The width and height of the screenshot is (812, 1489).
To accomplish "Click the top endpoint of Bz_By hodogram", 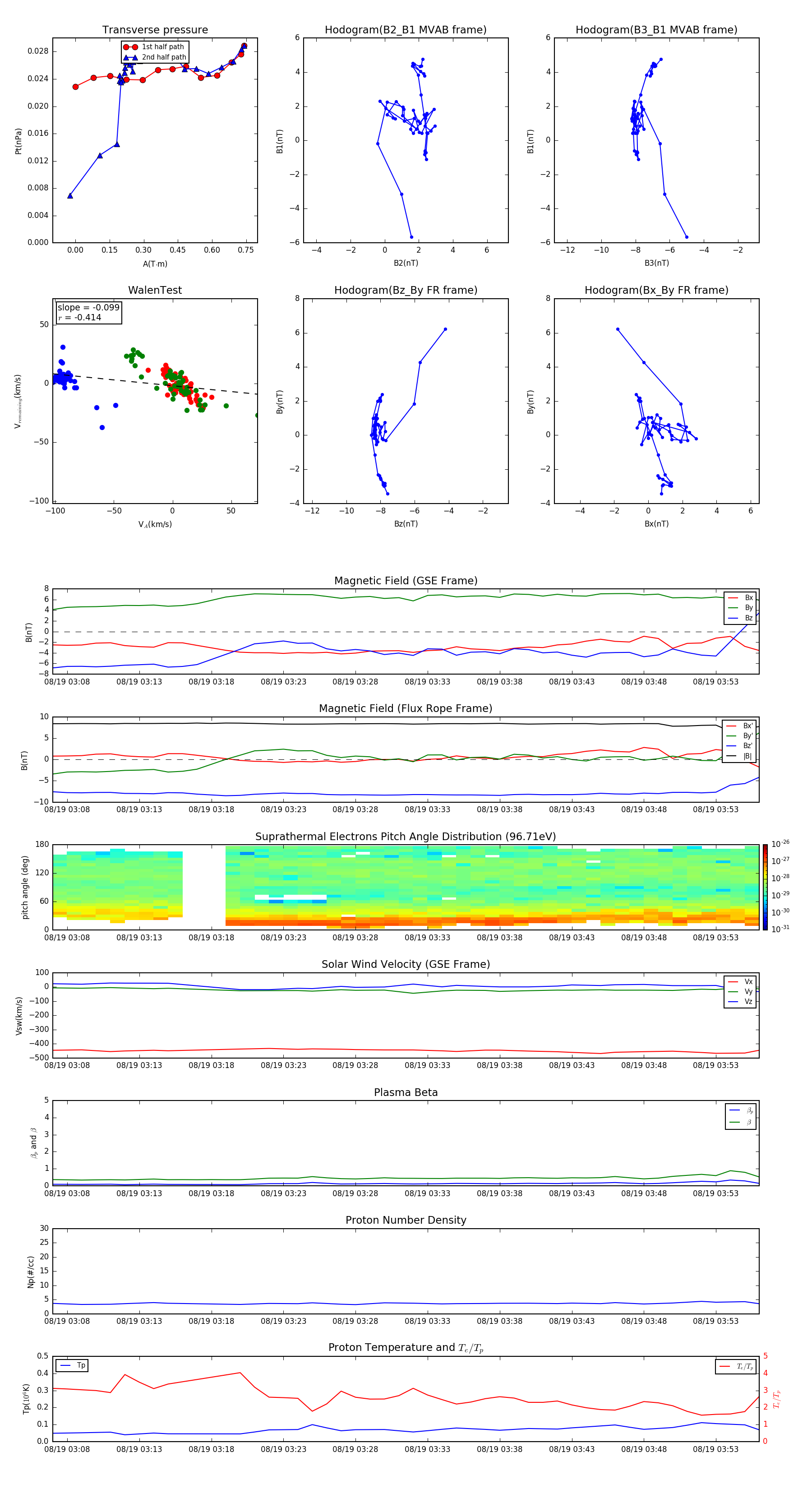I will pyautogui.click(x=445, y=329).
